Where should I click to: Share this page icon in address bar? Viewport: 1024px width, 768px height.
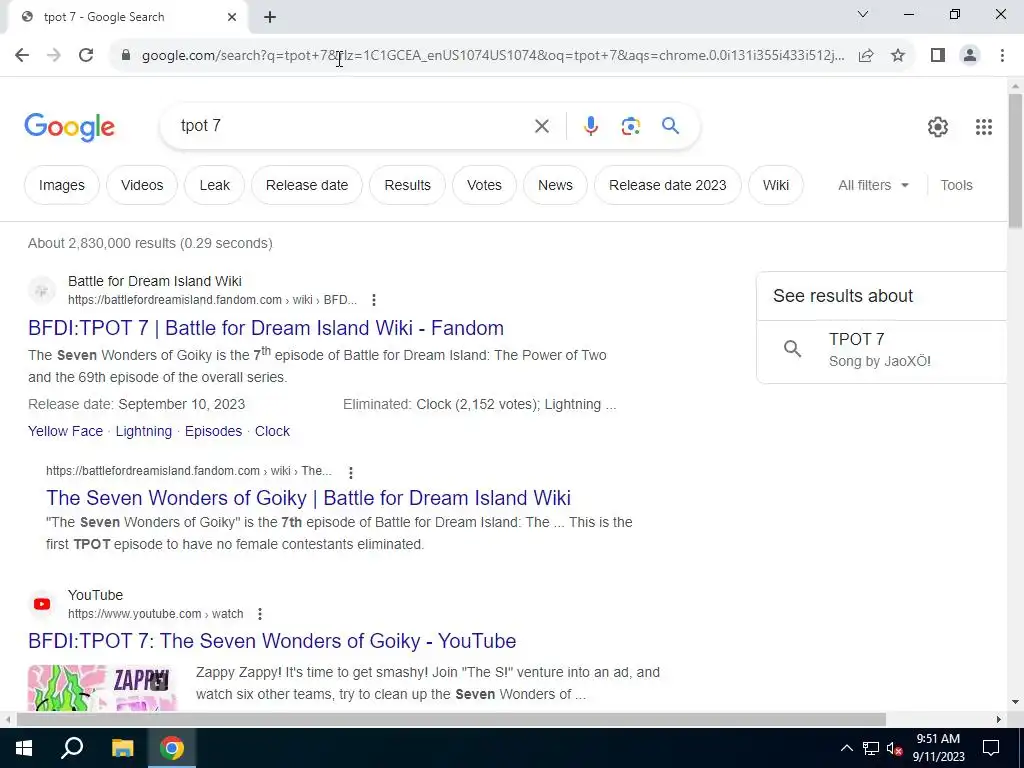[x=866, y=56]
